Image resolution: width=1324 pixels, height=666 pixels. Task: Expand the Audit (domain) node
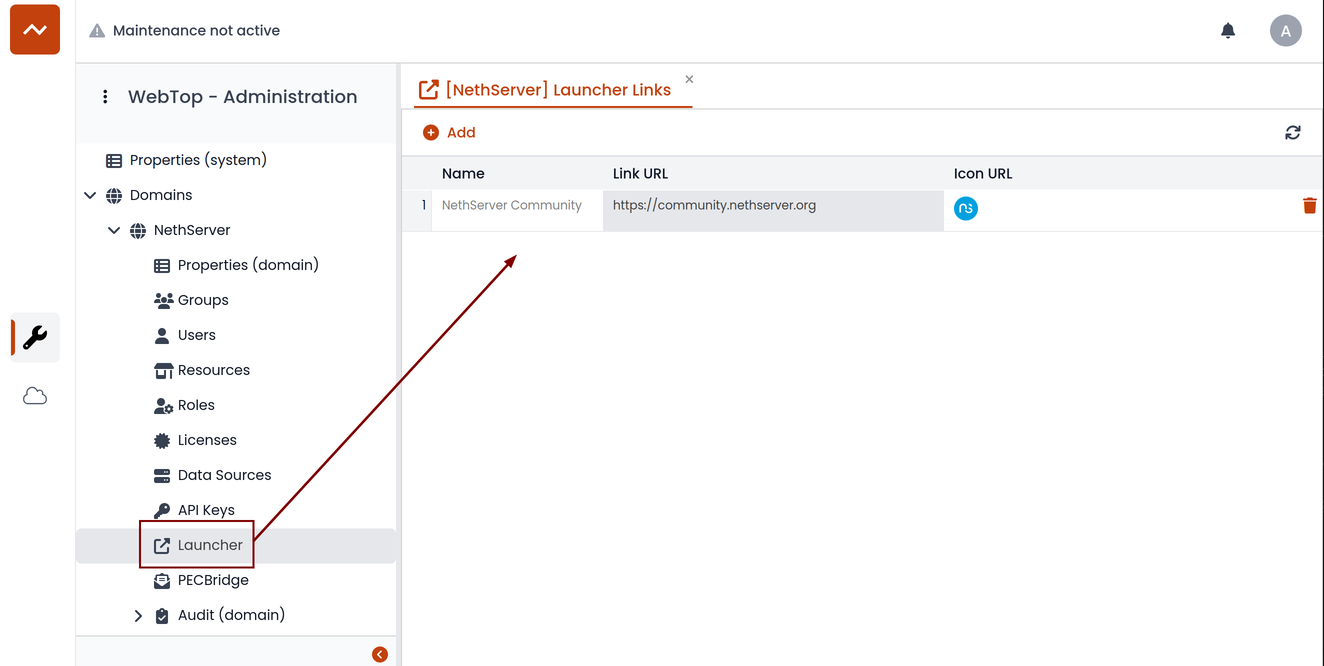tap(138, 616)
